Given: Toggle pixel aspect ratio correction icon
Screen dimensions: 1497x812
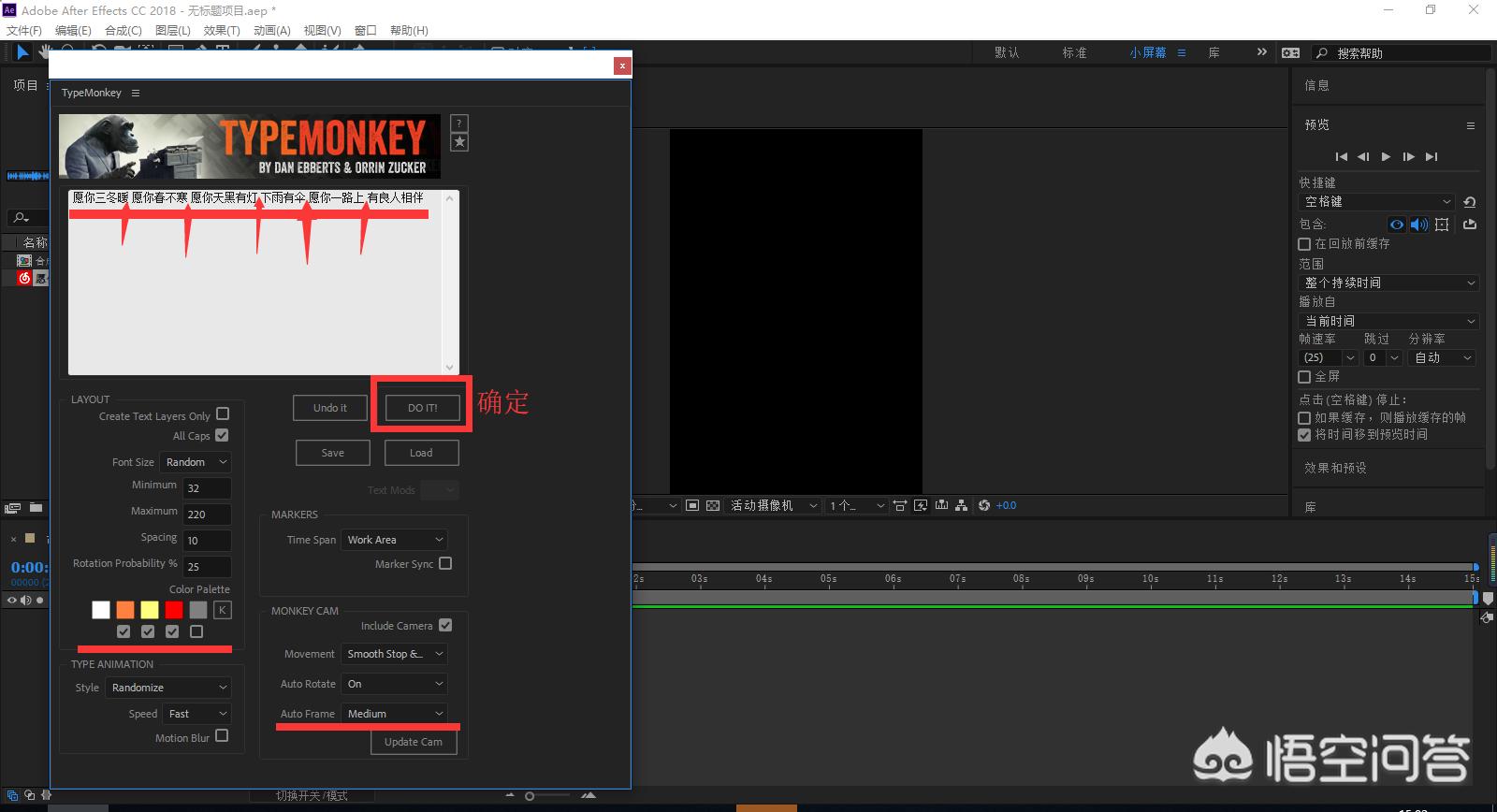Looking at the screenshot, I should pyautogui.click(x=899, y=506).
